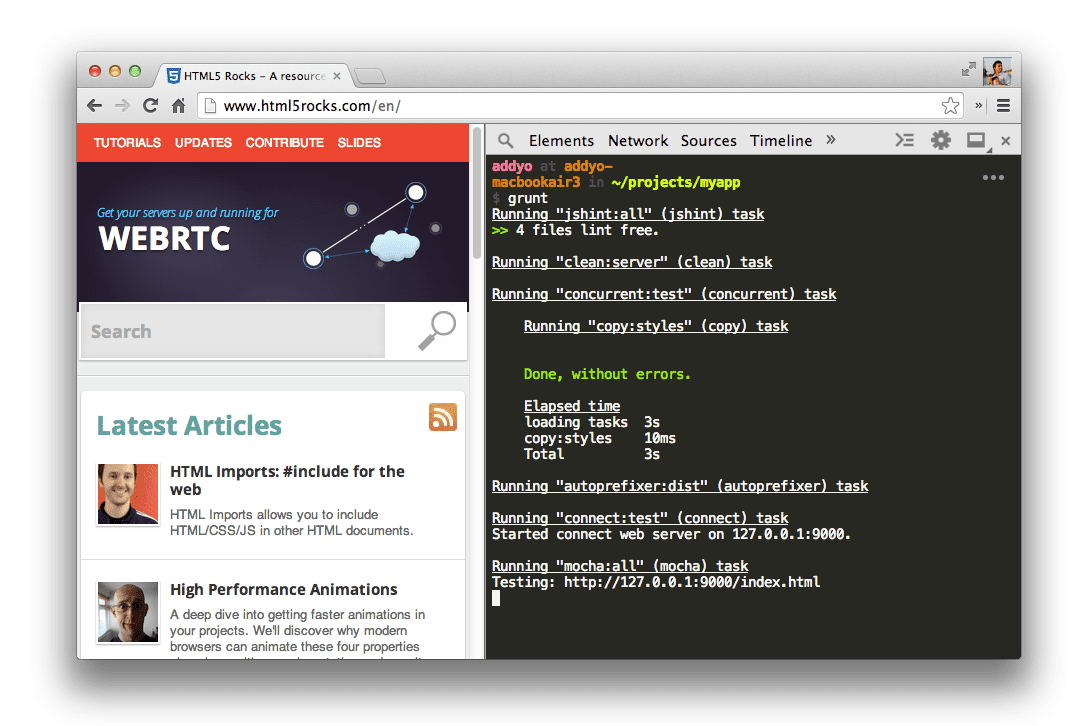This screenshot has width=1082, height=726.
Task: Click the RSS feed icon
Action: [442, 417]
